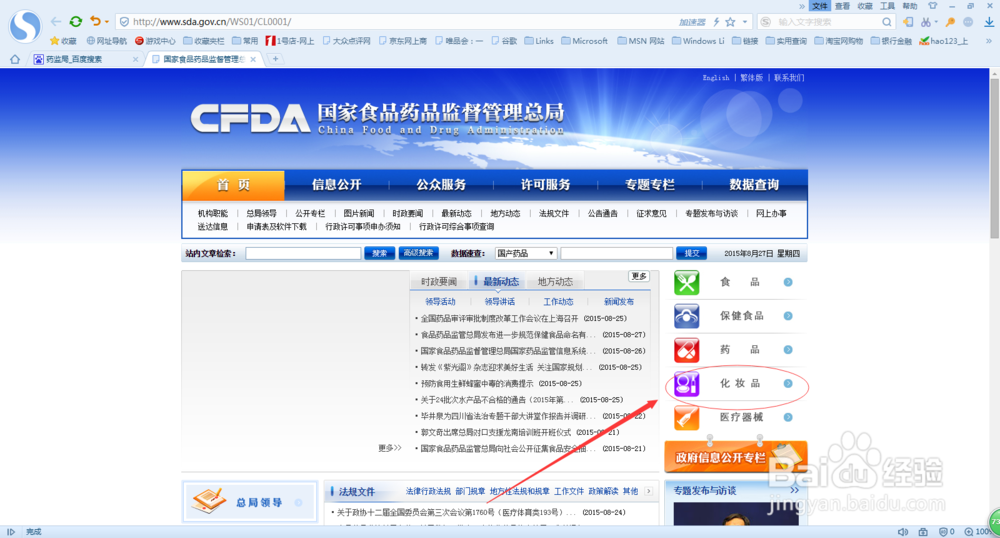The height and width of the screenshot is (538, 1000).
Task: Click the orange undo restore-page icon
Action: (95, 21)
